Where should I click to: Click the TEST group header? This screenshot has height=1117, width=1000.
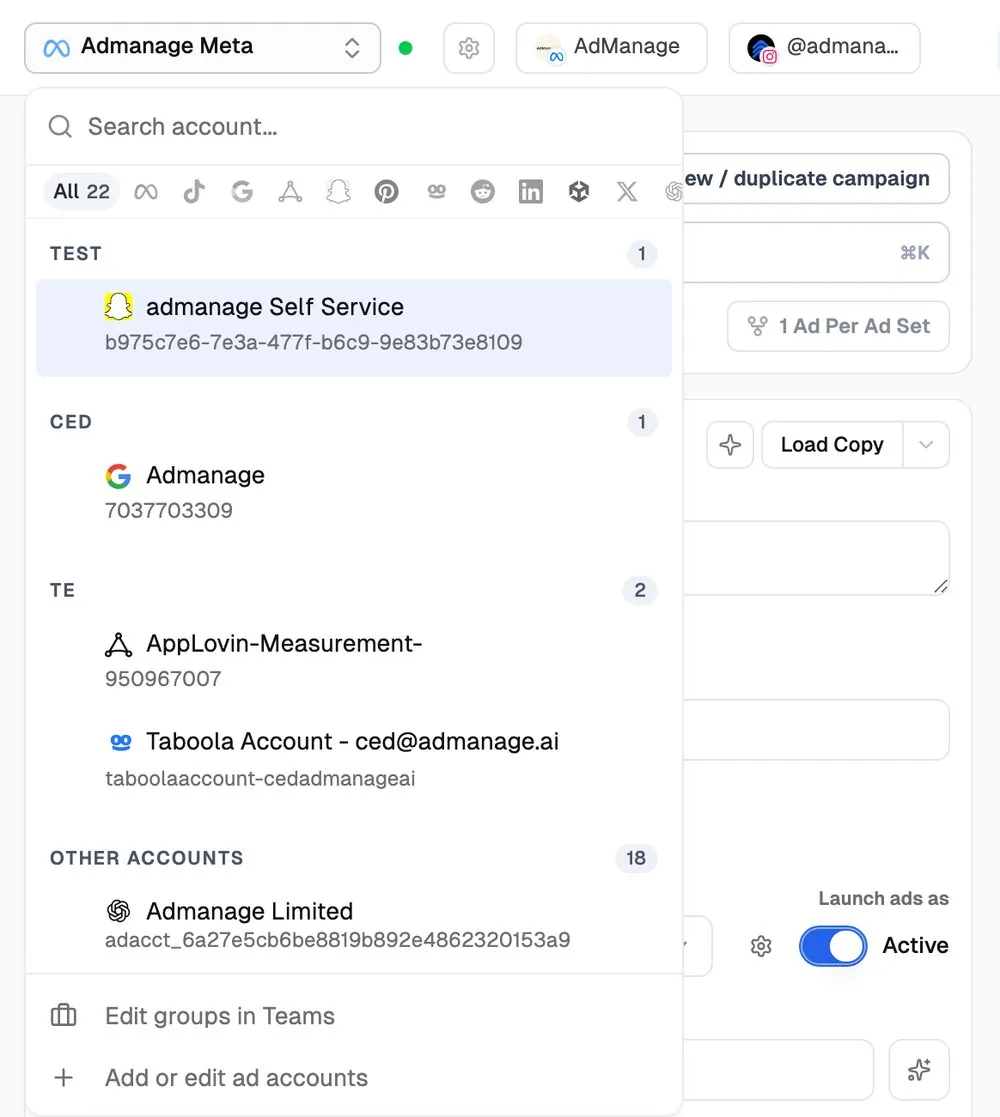point(75,254)
